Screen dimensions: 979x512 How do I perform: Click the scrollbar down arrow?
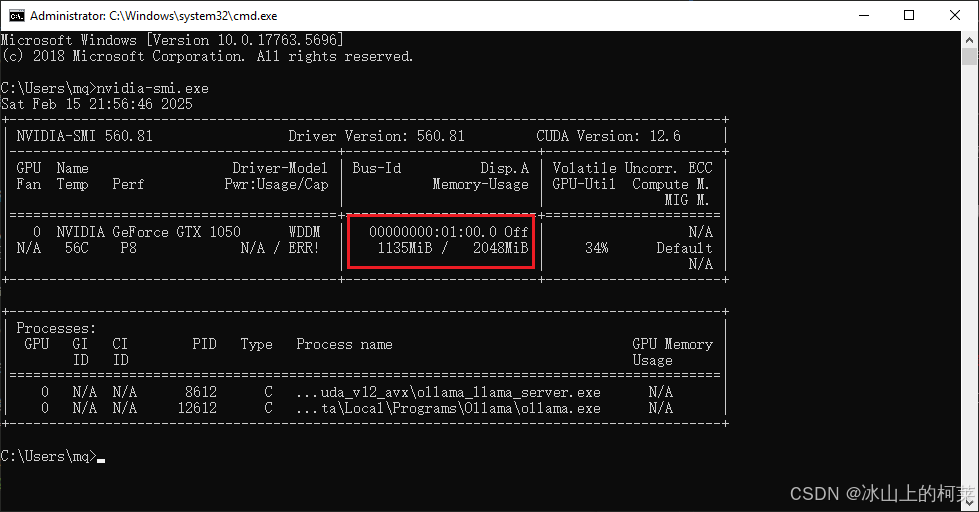pos(969,502)
